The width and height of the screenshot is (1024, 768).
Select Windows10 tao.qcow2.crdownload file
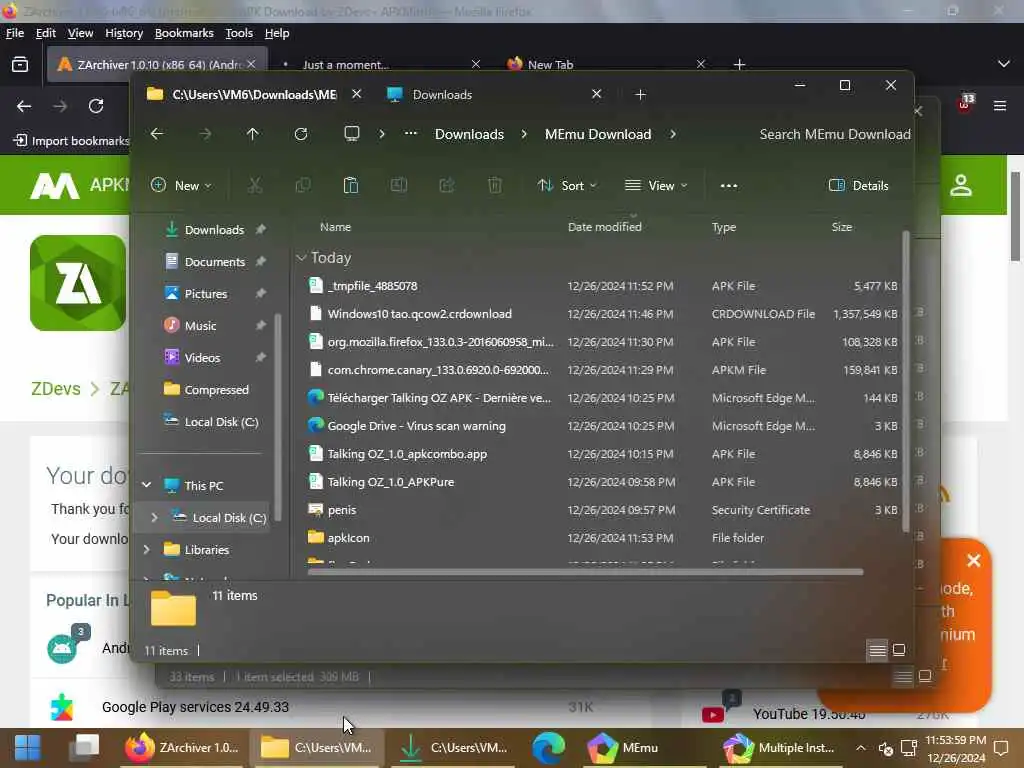tap(603, 313)
